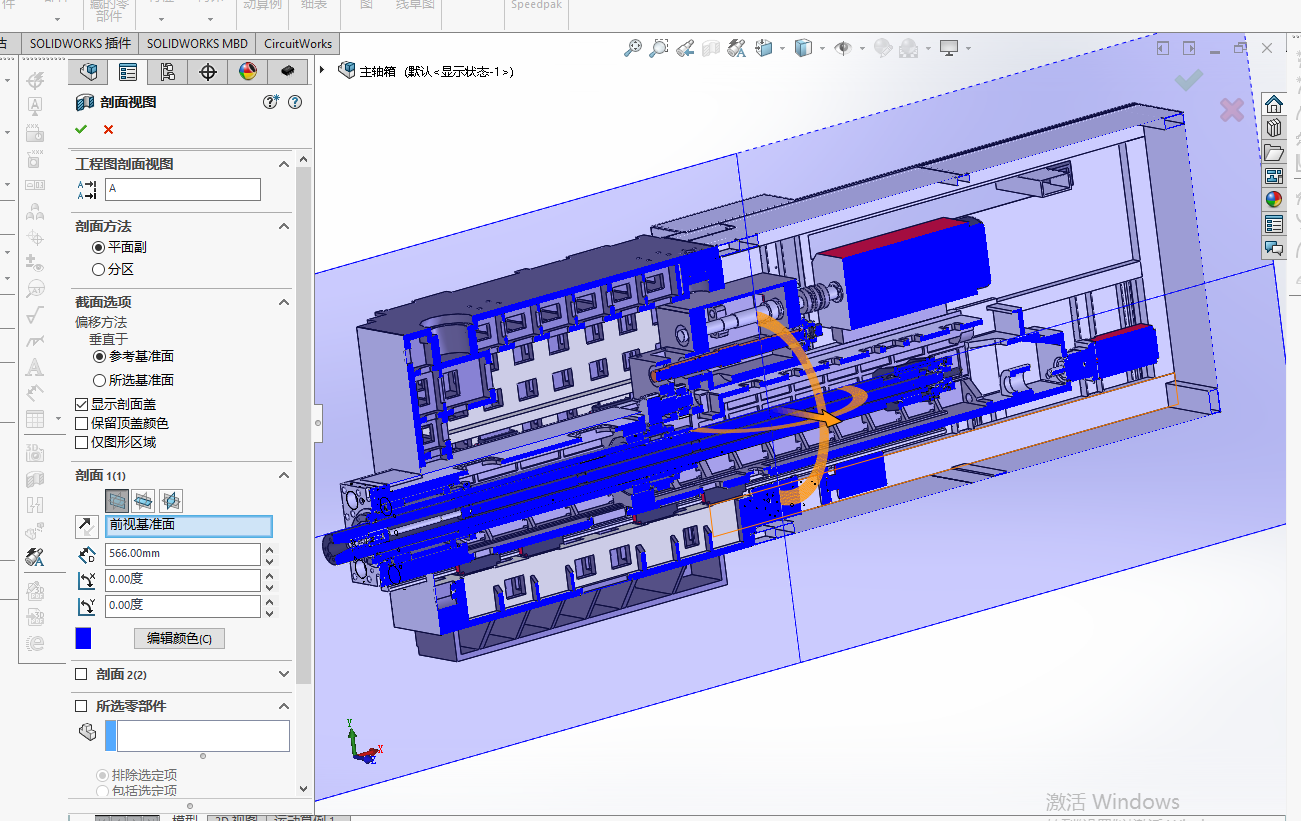Image resolution: width=1301 pixels, height=821 pixels.
Task: Open Custom Properties task pane icon
Action: (1274, 224)
